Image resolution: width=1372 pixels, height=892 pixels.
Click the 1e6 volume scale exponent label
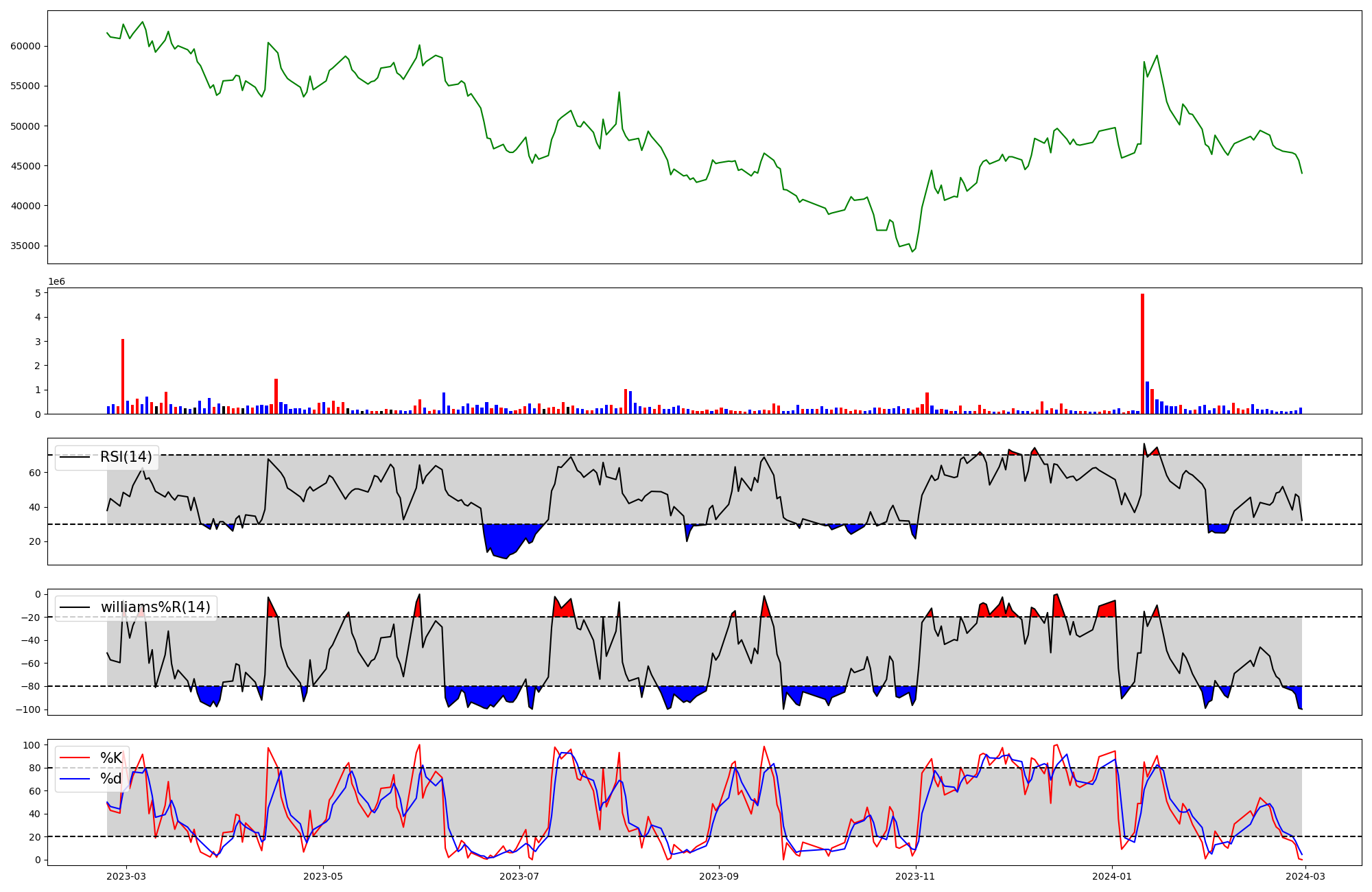[56, 281]
